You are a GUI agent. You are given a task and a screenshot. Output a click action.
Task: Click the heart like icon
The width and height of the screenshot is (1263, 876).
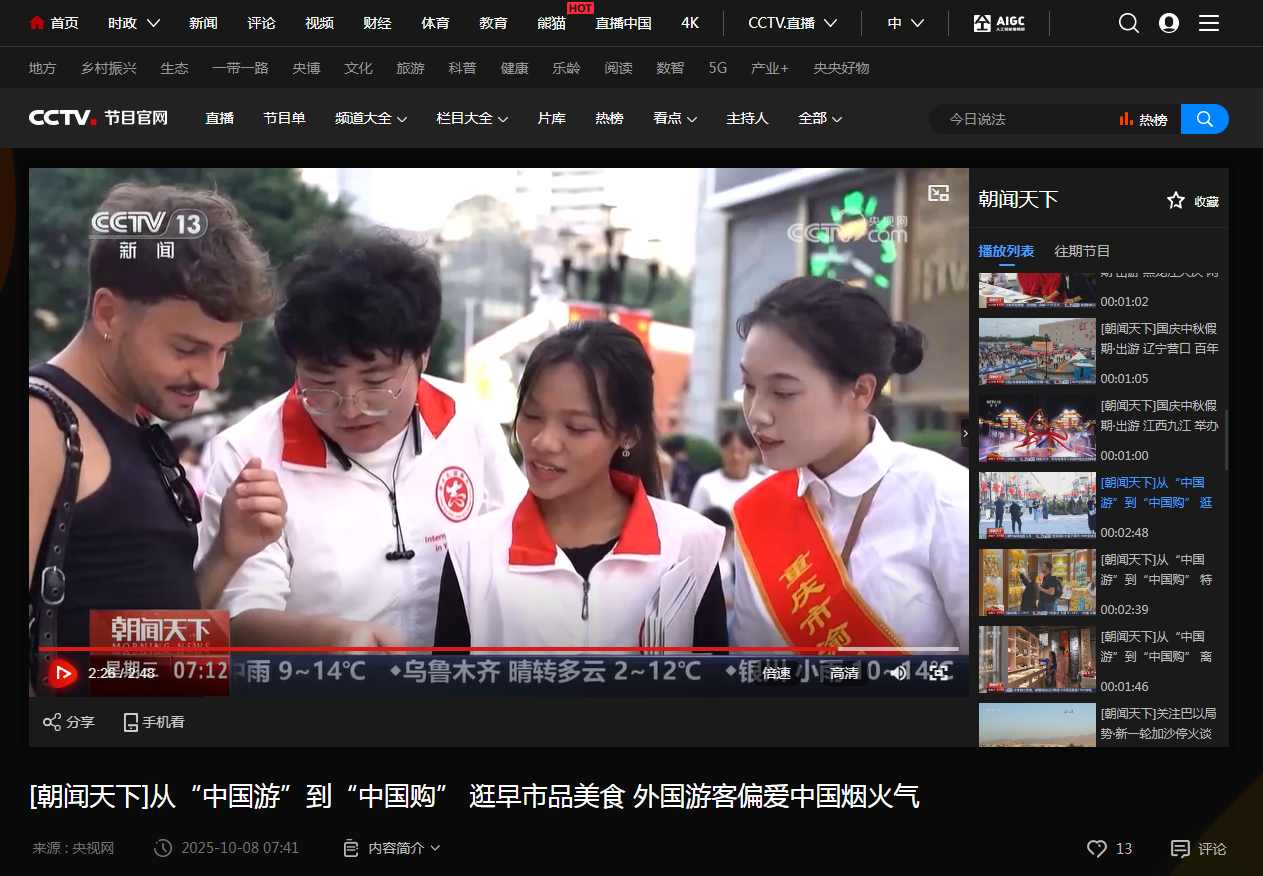(1097, 848)
